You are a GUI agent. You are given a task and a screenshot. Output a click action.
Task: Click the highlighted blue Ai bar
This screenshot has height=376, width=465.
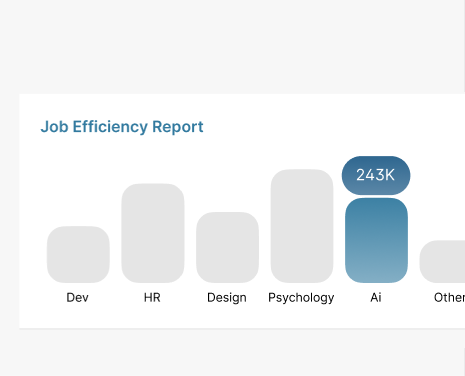[x=376, y=240]
